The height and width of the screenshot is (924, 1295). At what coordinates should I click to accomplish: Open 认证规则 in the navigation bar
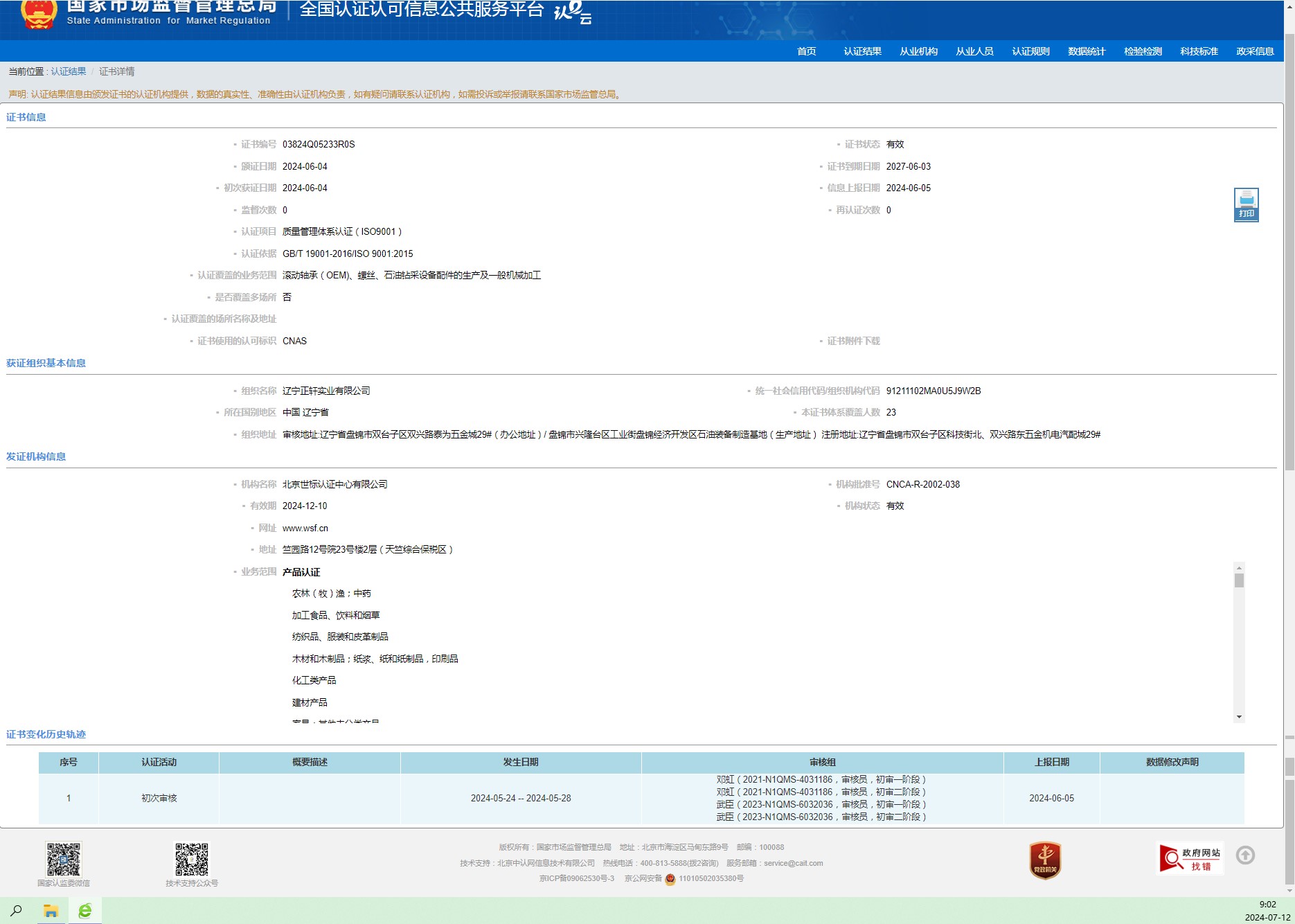(1031, 51)
